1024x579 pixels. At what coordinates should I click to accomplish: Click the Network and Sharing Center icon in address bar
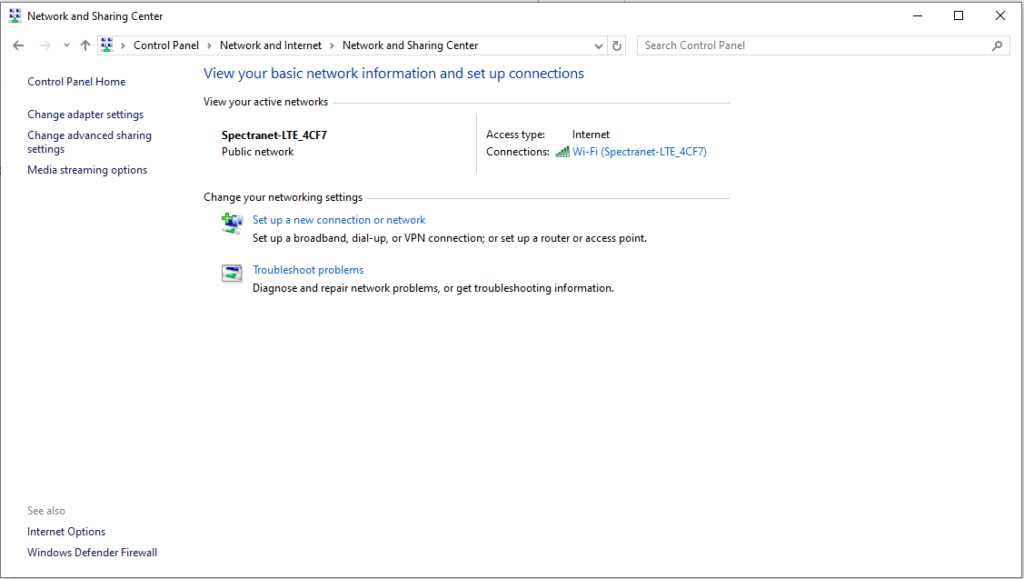107,45
